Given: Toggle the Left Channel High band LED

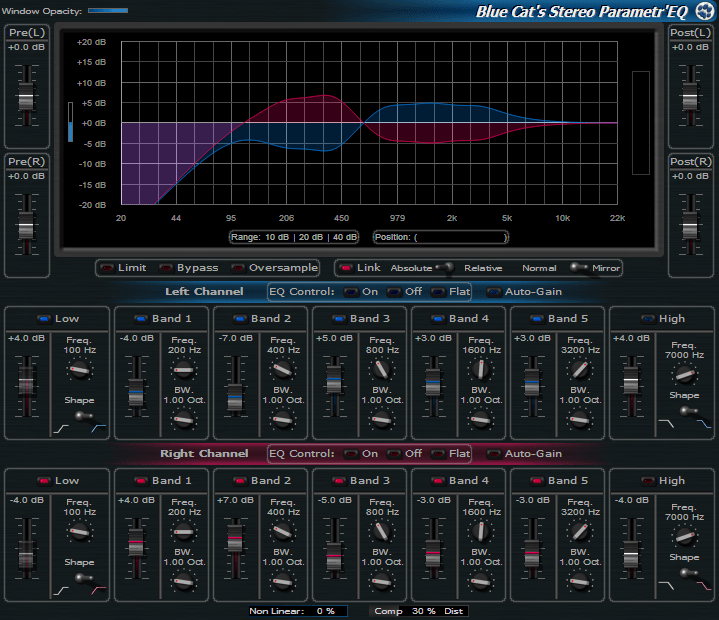Looking at the screenshot, I should point(647,319).
